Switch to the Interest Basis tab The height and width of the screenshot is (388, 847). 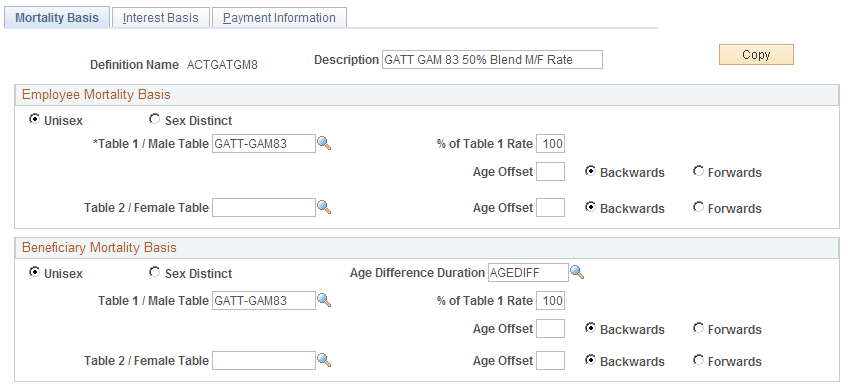point(160,18)
